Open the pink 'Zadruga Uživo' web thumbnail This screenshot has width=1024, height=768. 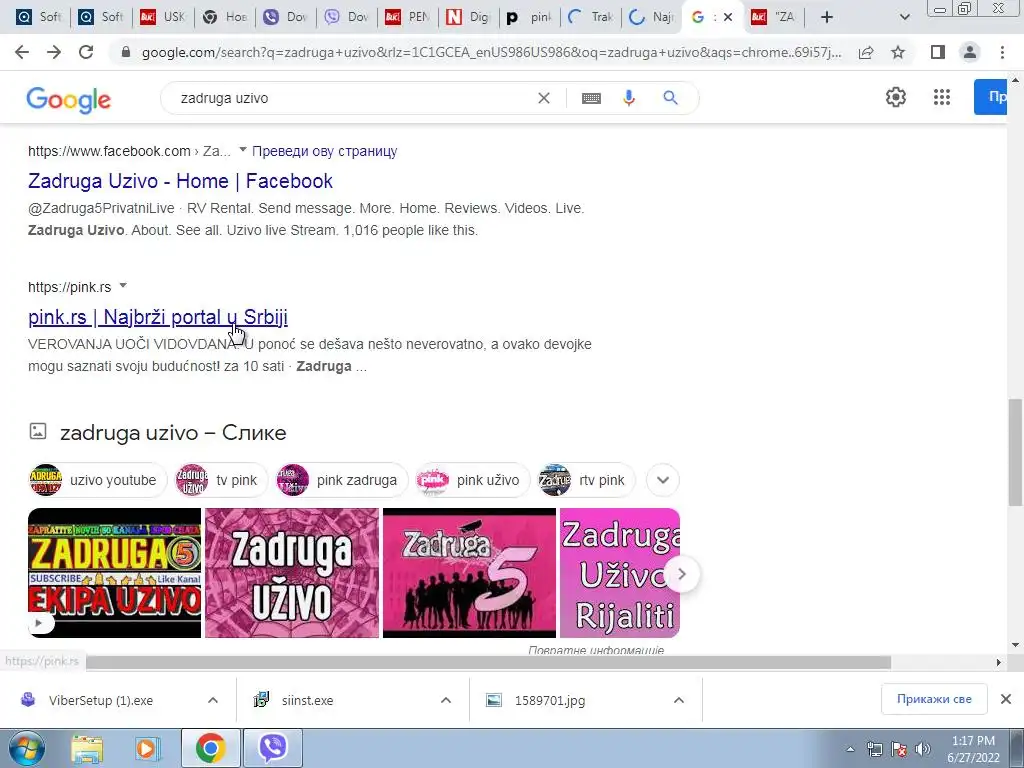pyautogui.click(x=292, y=573)
